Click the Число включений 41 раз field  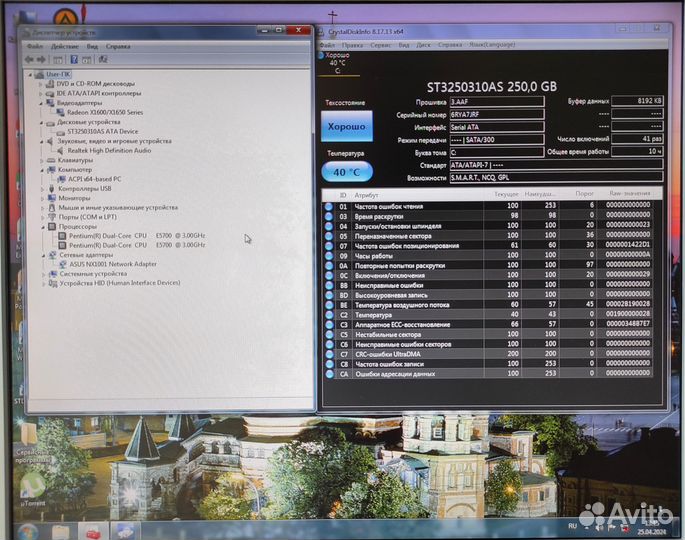click(637, 138)
